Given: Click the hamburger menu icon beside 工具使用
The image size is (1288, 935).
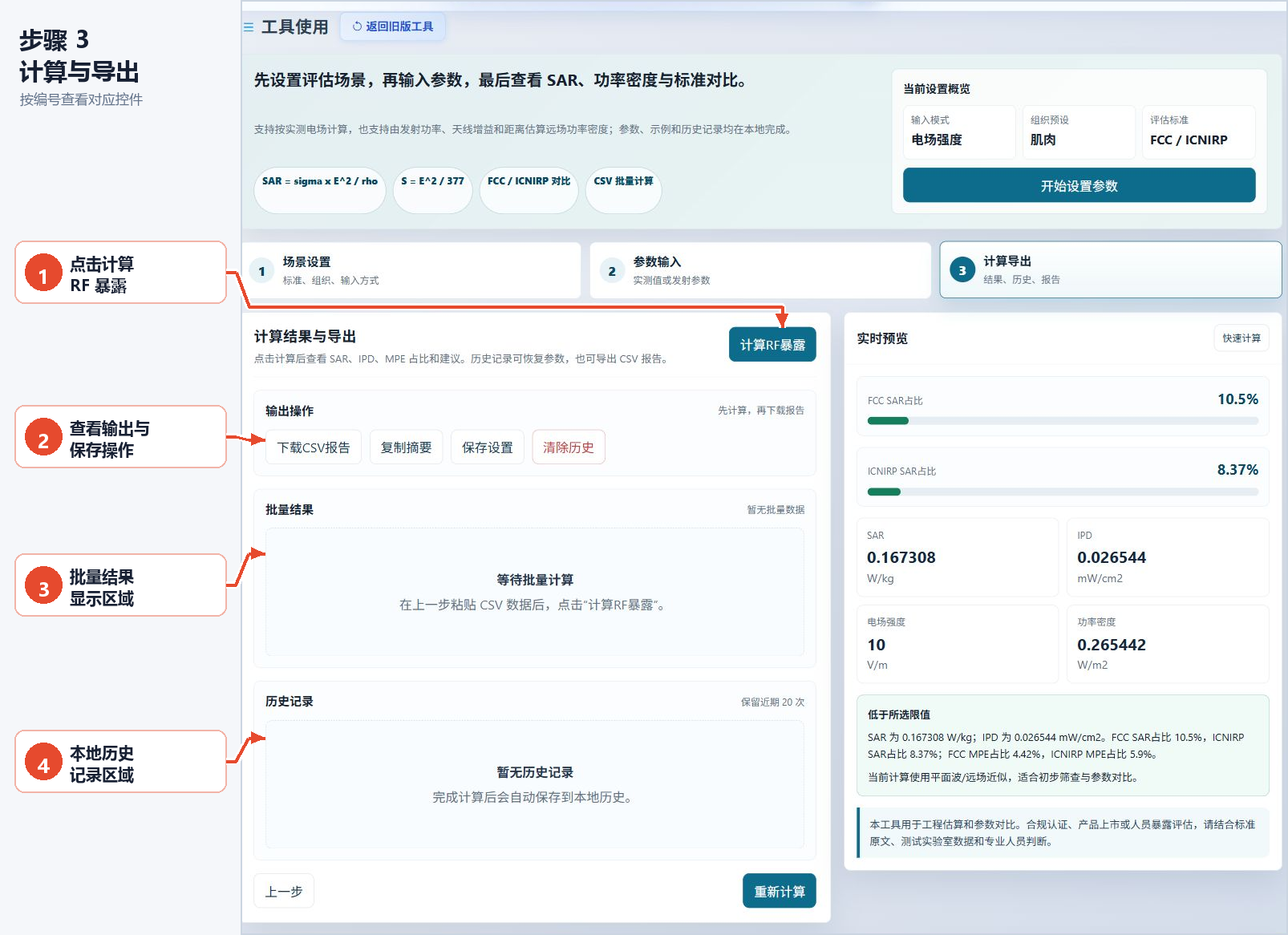Looking at the screenshot, I should pos(249,27).
